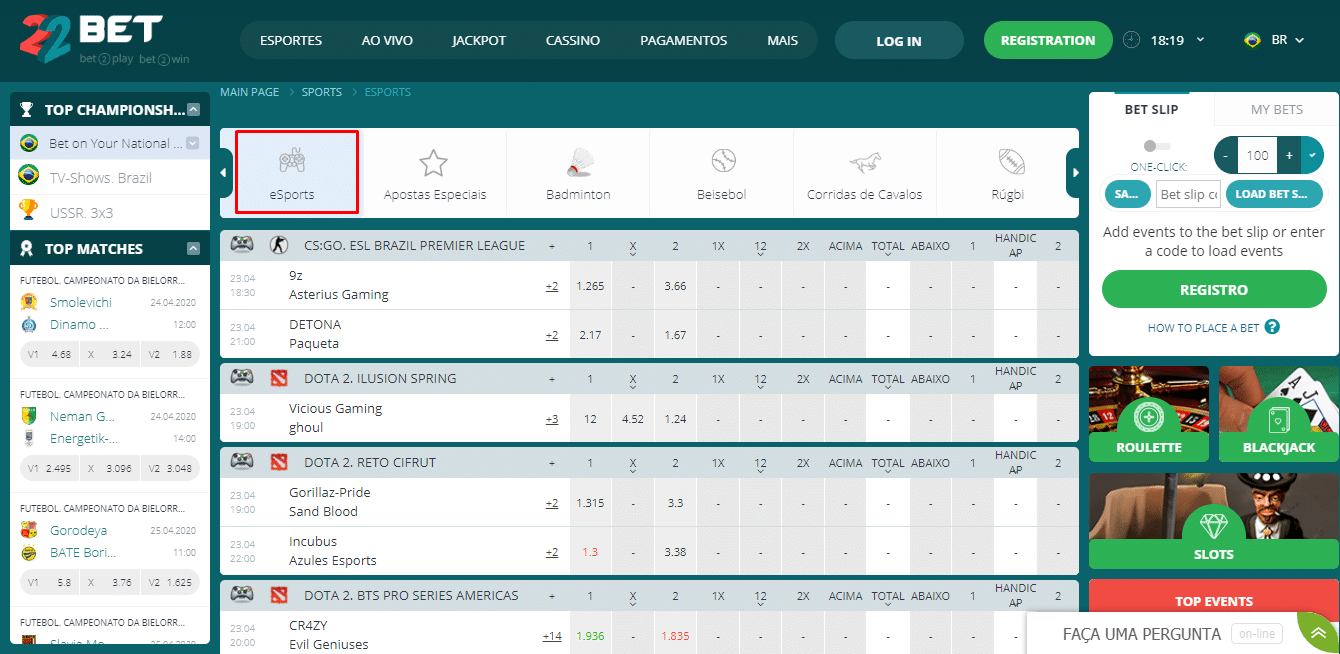Open the Top Events red banner
Image resolution: width=1340 pixels, height=654 pixels.
[1214, 601]
